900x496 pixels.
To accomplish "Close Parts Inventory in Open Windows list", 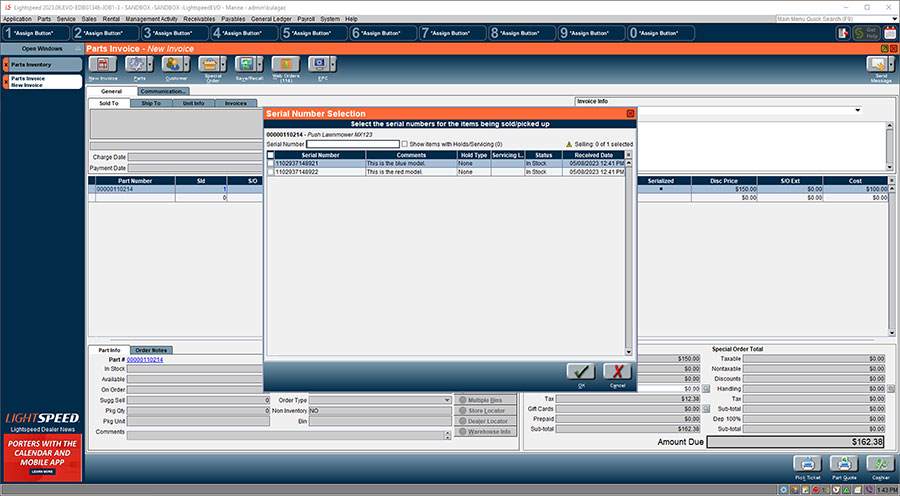I will click(x=6, y=65).
